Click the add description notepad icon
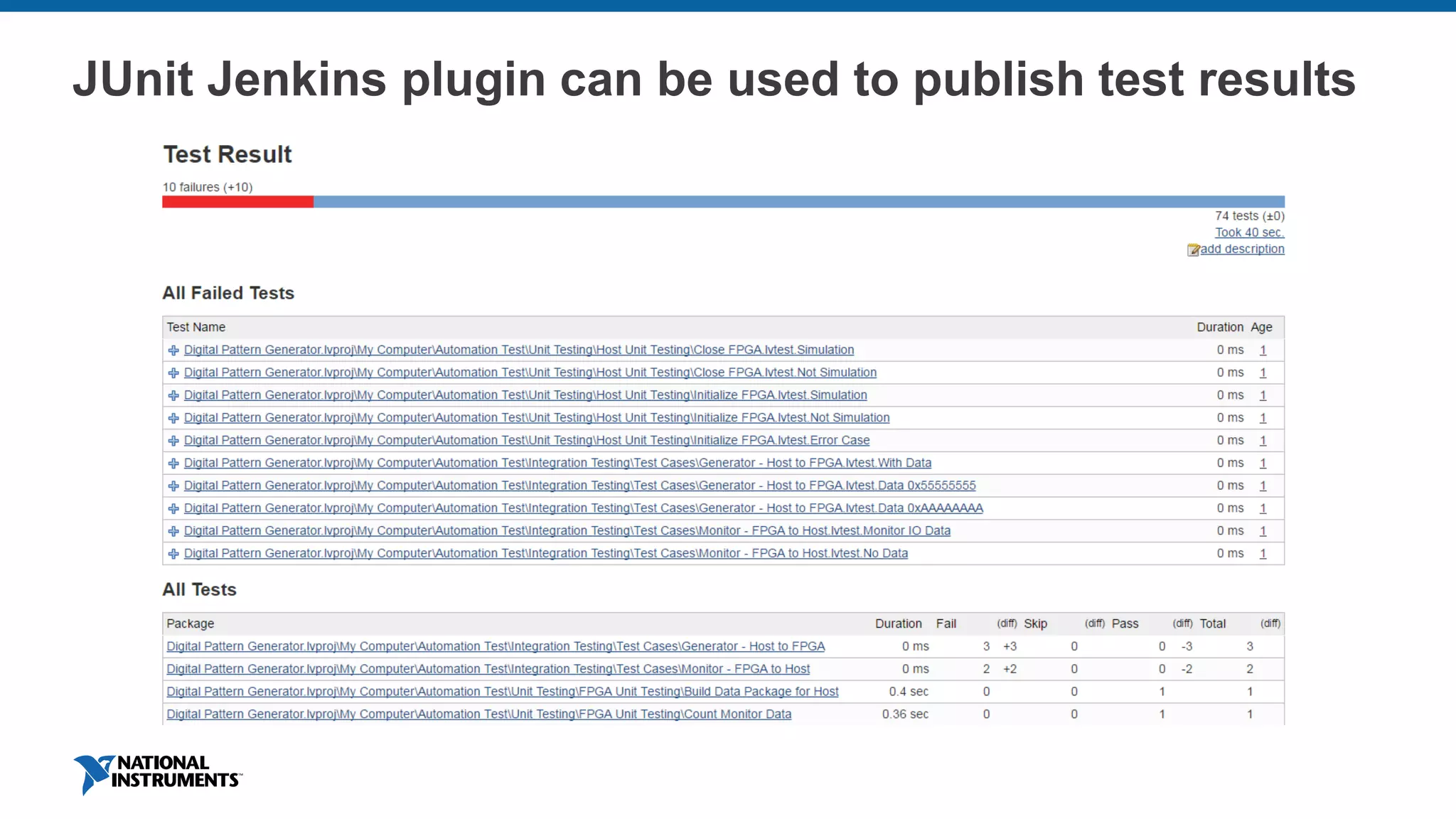The width and height of the screenshot is (1456, 819). [x=1193, y=250]
